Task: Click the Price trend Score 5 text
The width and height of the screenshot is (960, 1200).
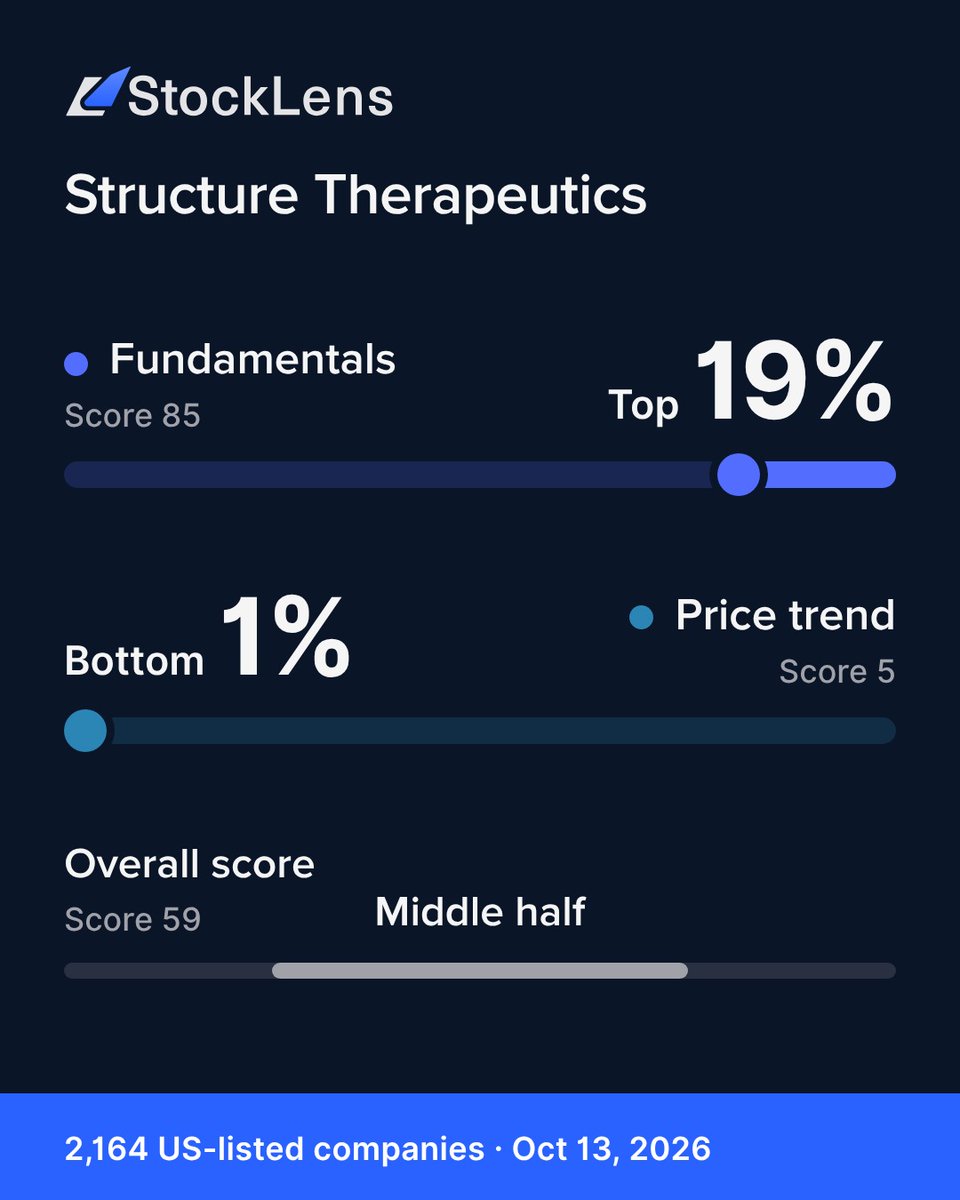Action: (x=837, y=671)
